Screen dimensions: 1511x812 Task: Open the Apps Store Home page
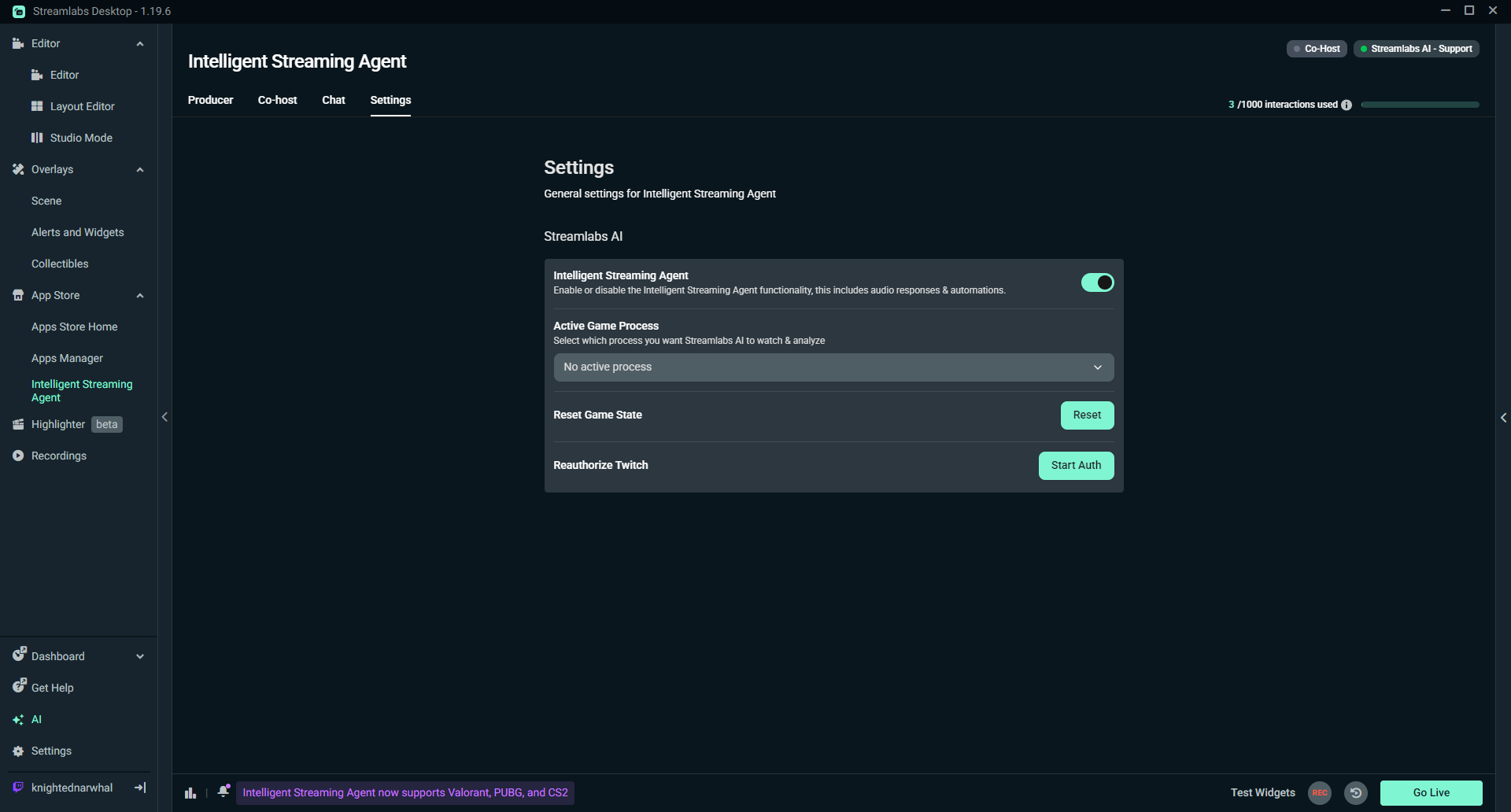(x=74, y=326)
